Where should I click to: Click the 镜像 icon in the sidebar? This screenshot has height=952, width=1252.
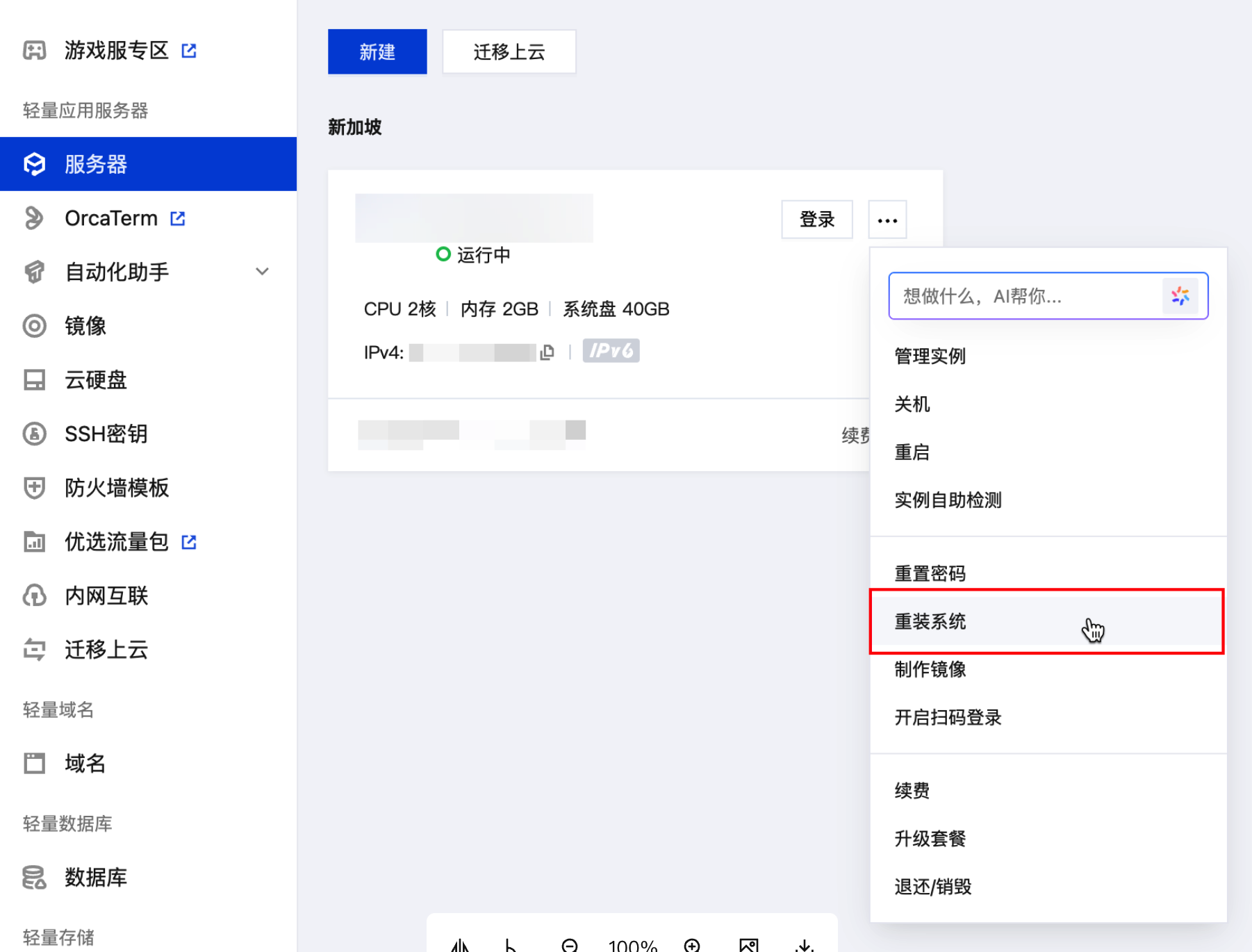pos(34,326)
